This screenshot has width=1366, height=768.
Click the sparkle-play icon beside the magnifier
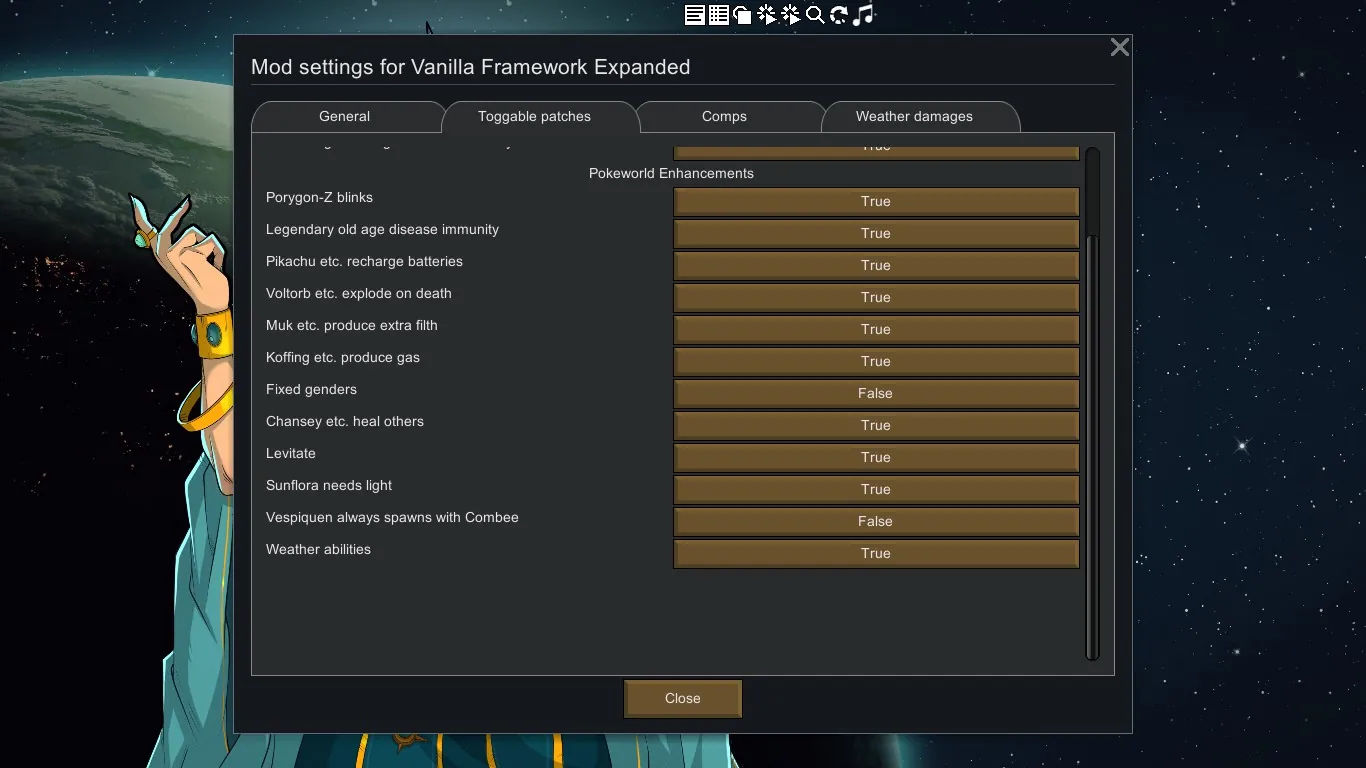(791, 15)
